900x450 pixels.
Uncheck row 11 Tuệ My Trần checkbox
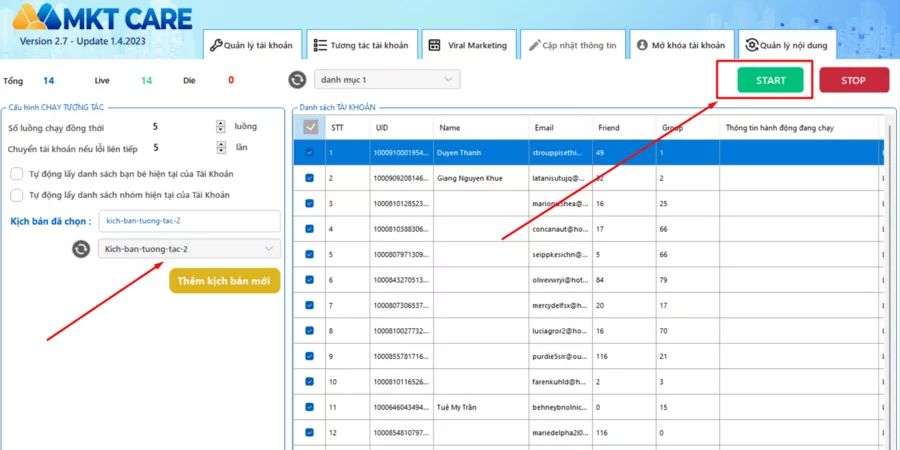[x=310, y=407]
